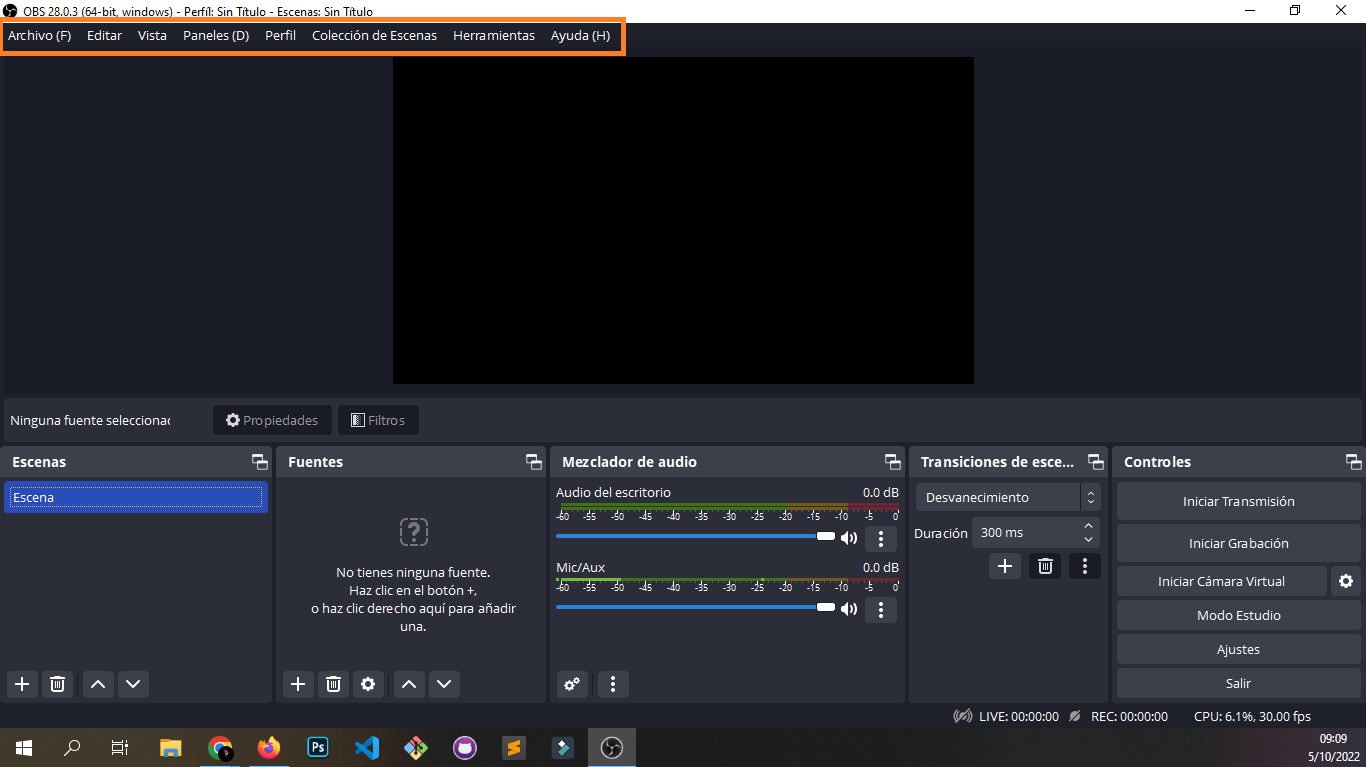1366x767 pixels.
Task: Remove transition using trash icon
Action: tap(1045, 566)
